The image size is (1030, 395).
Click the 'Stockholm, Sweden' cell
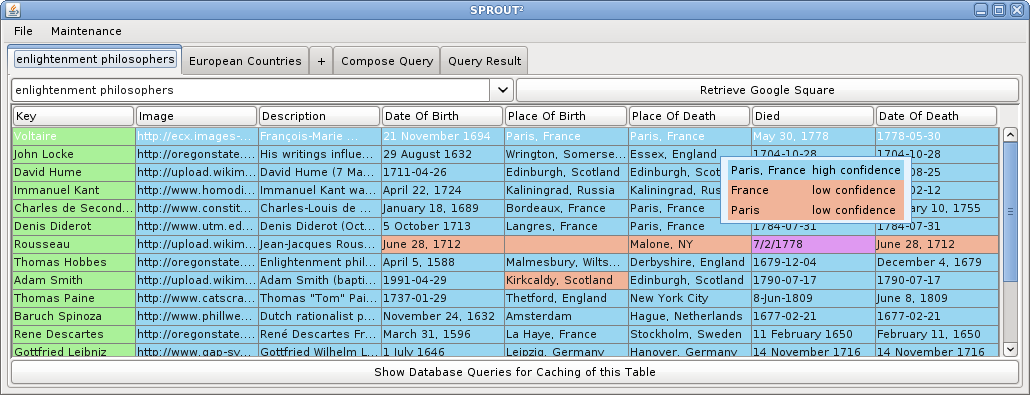pos(690,334)
